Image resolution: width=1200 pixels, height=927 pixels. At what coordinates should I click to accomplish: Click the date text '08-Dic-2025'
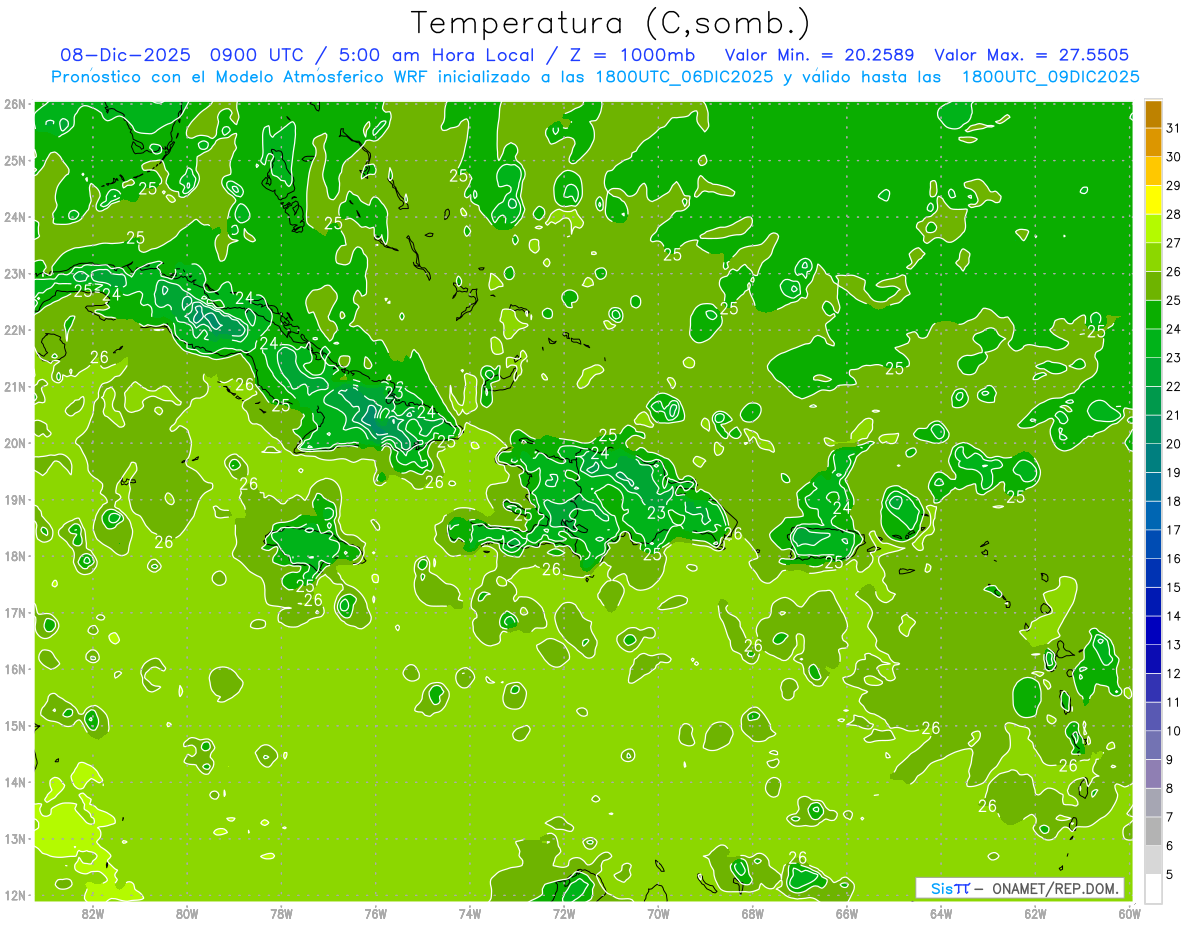(127, 55)
